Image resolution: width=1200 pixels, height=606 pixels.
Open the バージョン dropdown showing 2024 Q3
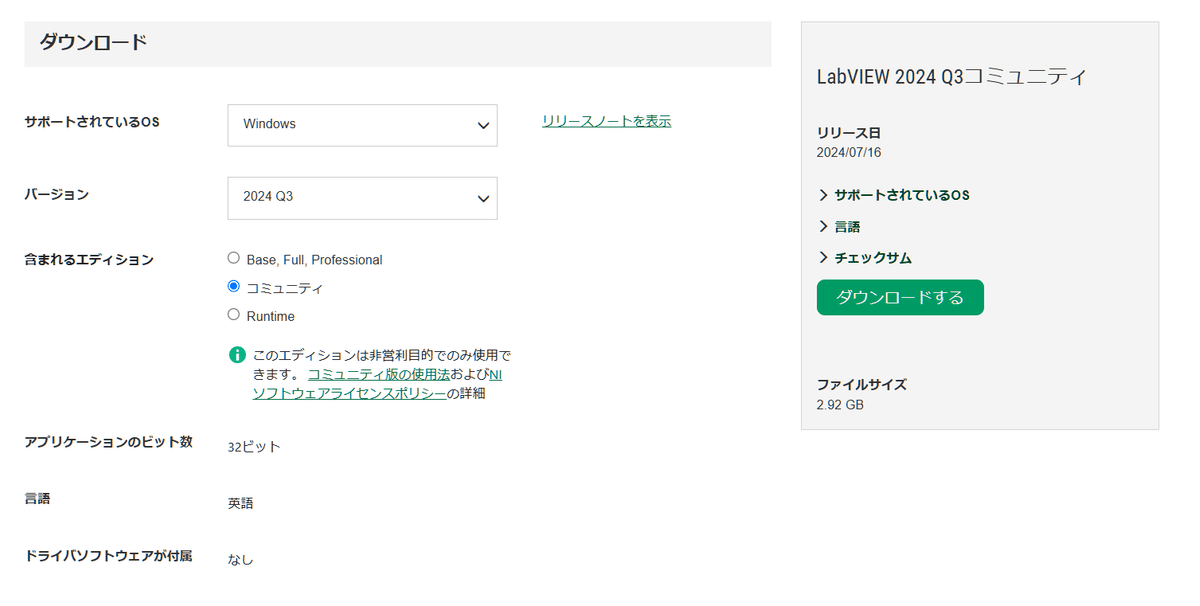click(362, 198)
